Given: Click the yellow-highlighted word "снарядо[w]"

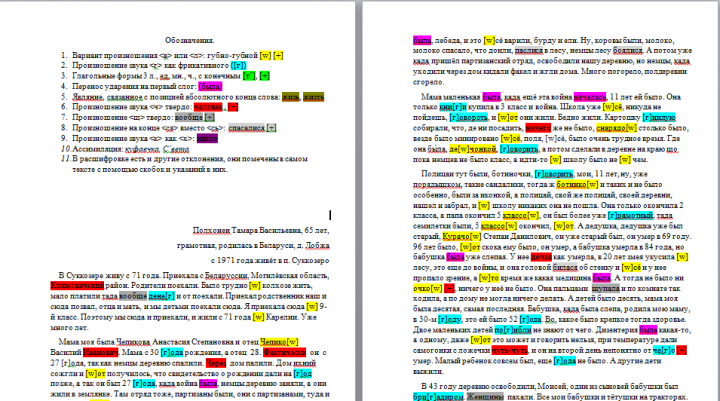Looking at the screenshot, I should coord(616,128).
